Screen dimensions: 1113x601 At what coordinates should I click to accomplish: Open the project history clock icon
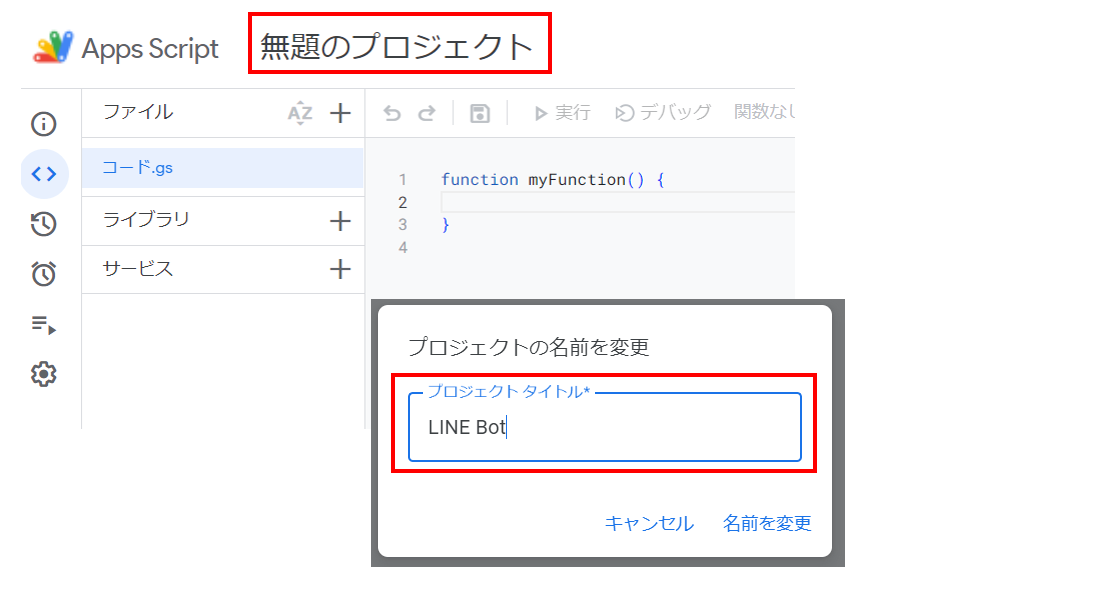pos(44,224)
